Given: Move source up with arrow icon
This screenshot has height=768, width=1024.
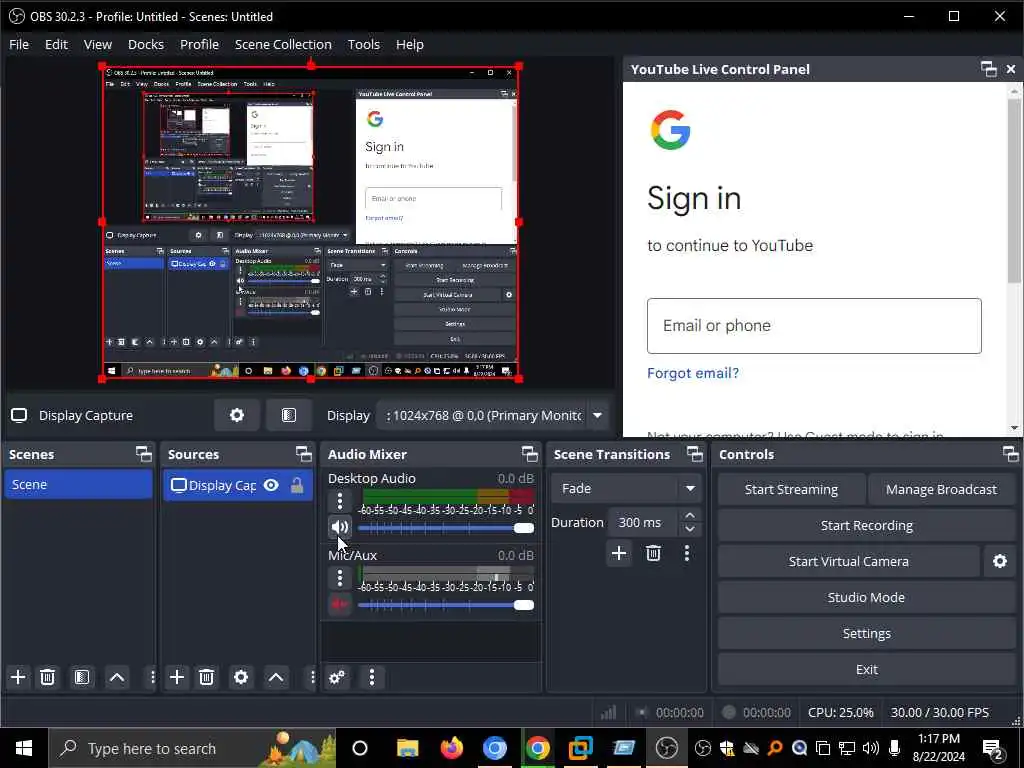Looking at the screenshot, I should [x=276, y=677].
